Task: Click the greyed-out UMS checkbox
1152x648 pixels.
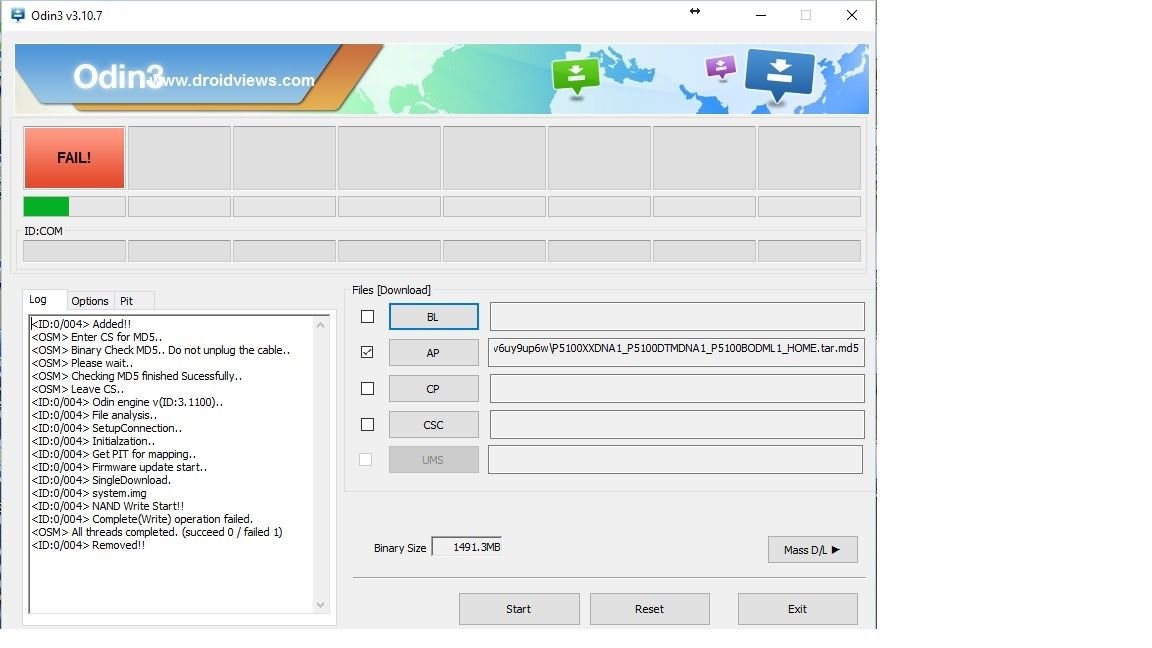Action: coord(365,460)
